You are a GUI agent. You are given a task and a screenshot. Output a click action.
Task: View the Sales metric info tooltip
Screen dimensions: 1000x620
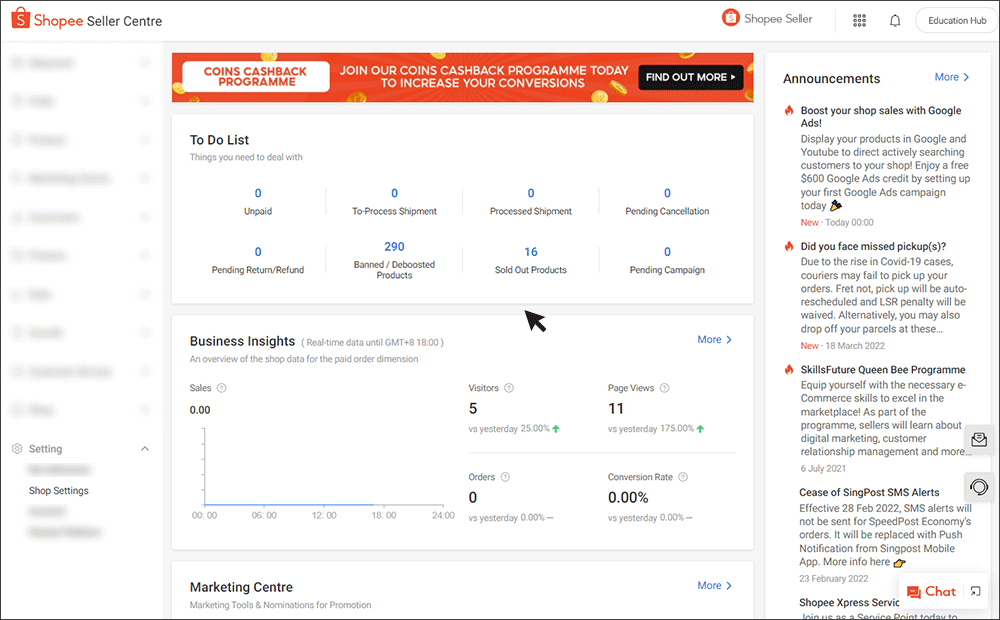click(x=221, y=388)
